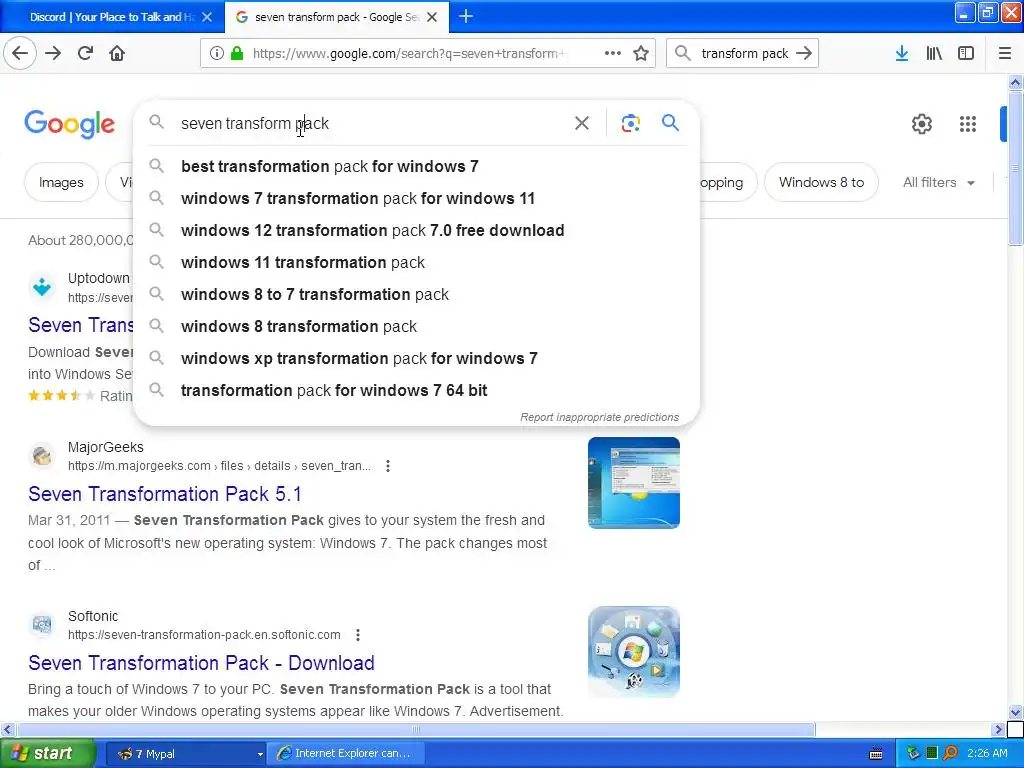Reload the current page

tap(85, 53)
